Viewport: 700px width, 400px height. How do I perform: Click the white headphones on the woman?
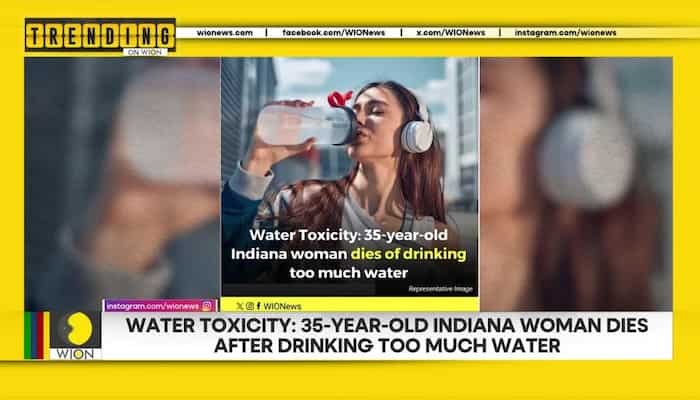[x=416, y=130]
